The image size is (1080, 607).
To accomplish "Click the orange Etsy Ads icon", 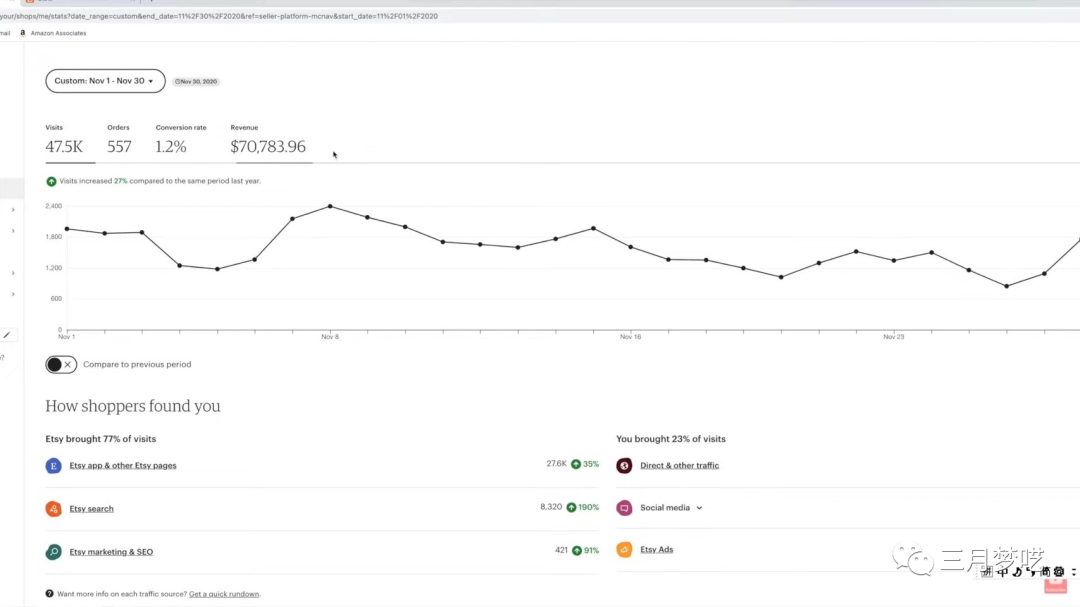I will [x=624, y=550].
